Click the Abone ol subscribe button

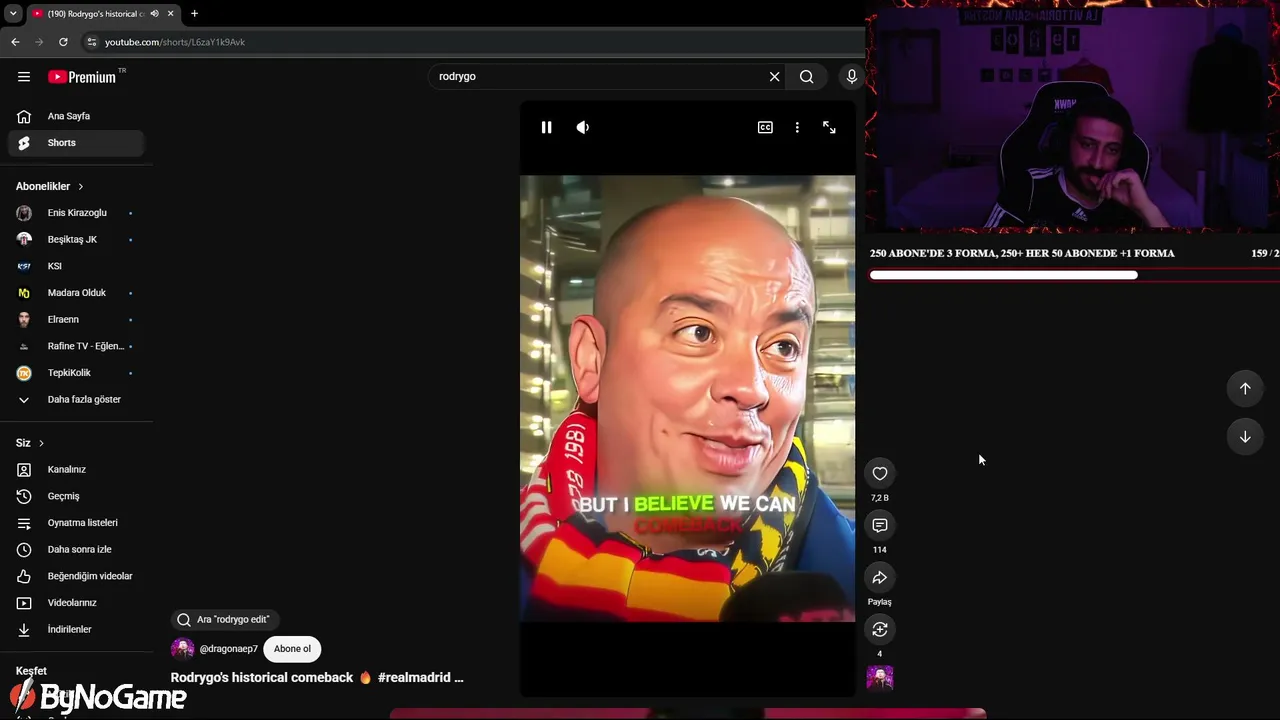click(x=292, y=649)
